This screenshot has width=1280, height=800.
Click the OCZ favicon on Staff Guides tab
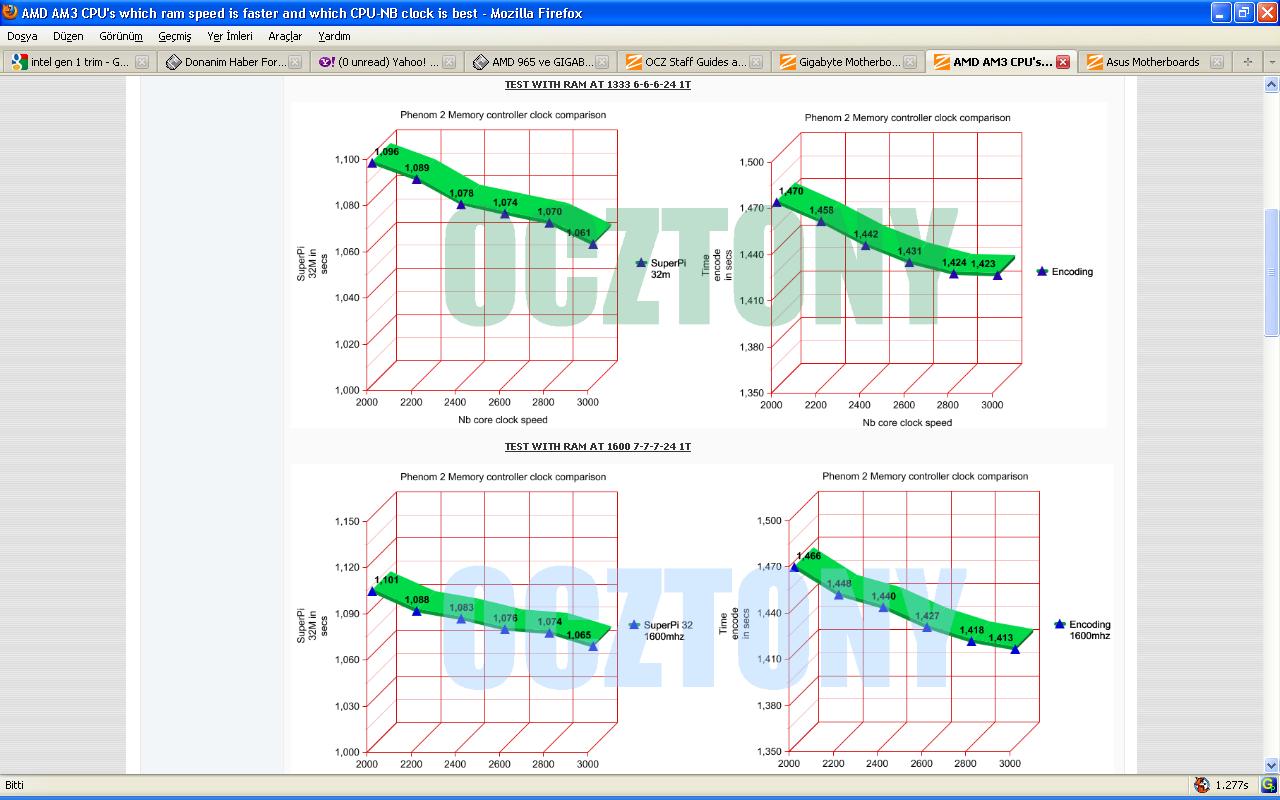tap(634, 62)
